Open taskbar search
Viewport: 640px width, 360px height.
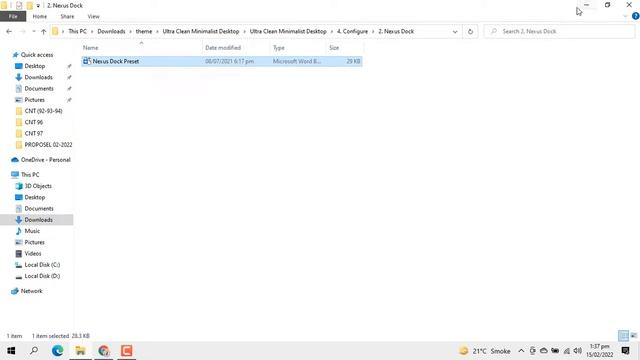click(34, 351)
